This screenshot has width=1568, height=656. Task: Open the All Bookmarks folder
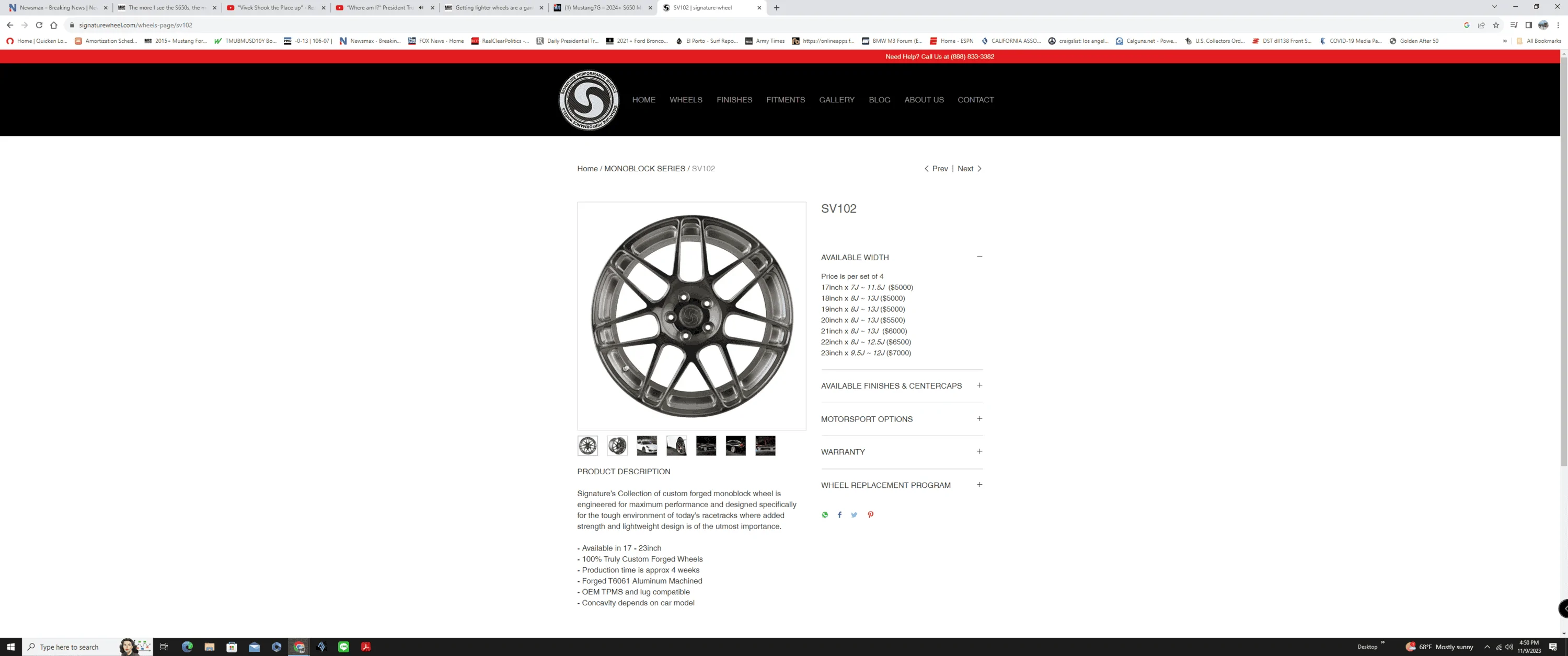1538,41
